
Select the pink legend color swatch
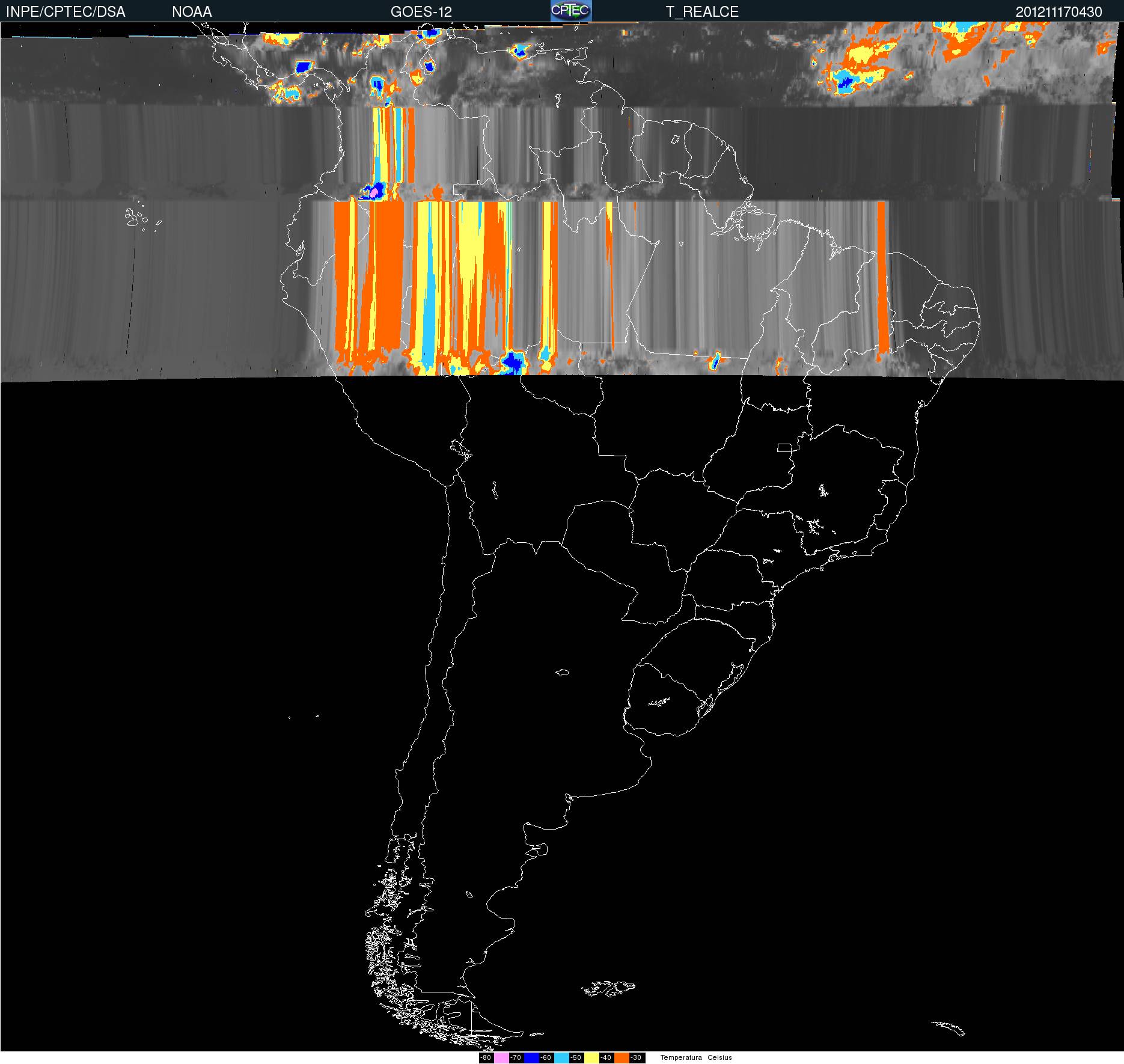pos(501,1057)
